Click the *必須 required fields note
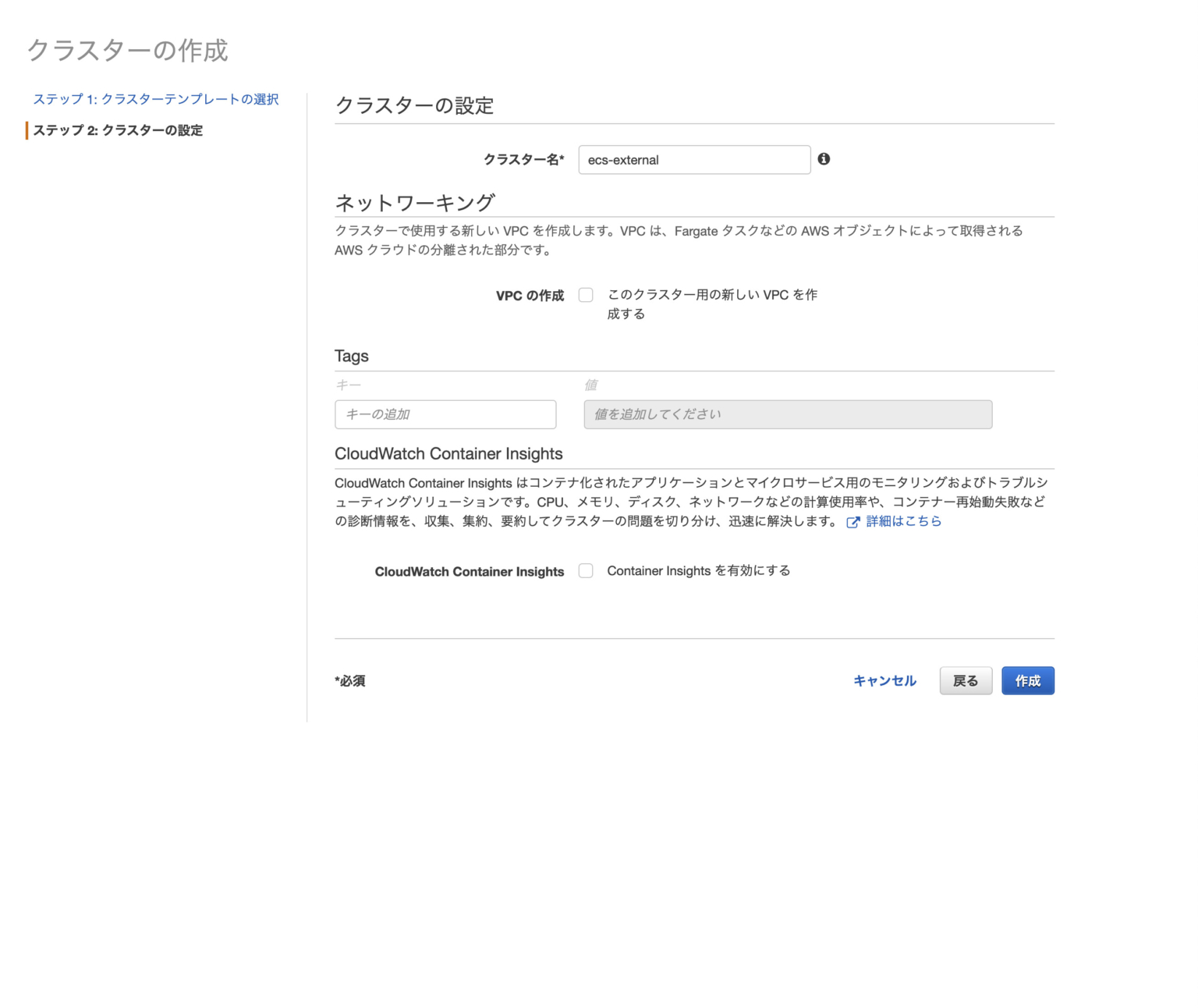Screen dimensions: 1198x1008 click(349, 680)
